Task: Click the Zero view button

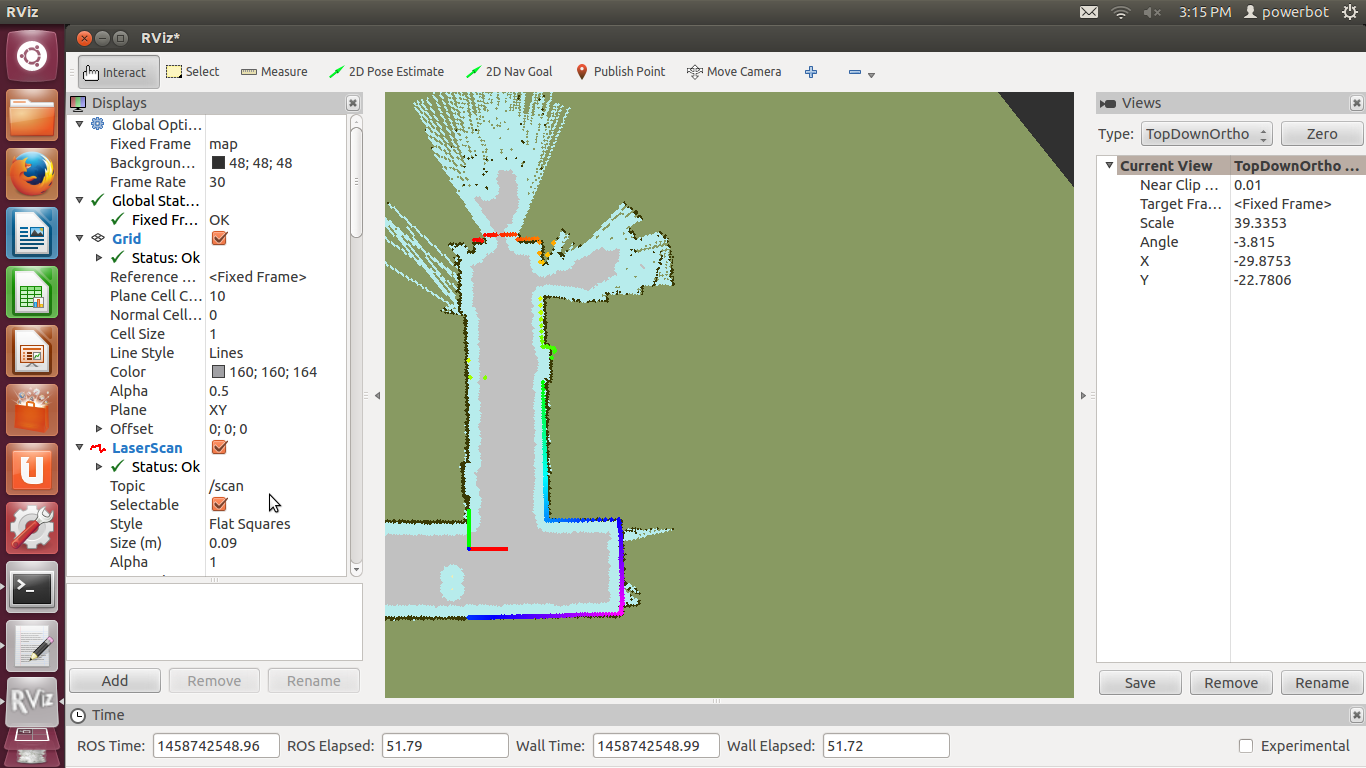Action: pos(1322,134)
